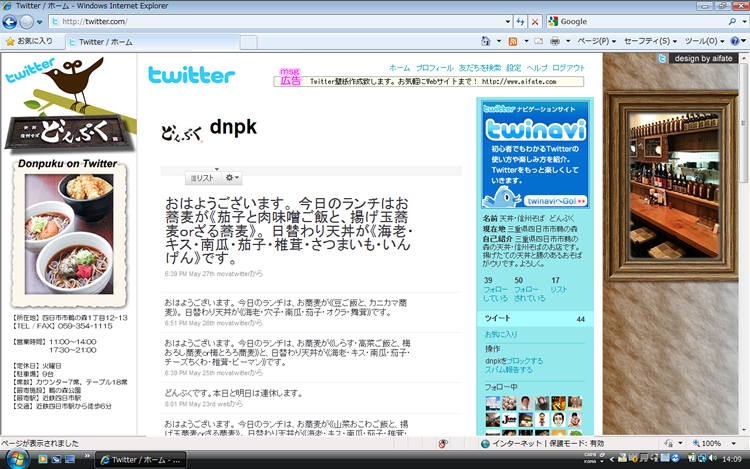The height and width of the screenshot is (469, 750).
Task: Click the Read Mail icon
Action: pyautogui.click(x=539, y=41)
